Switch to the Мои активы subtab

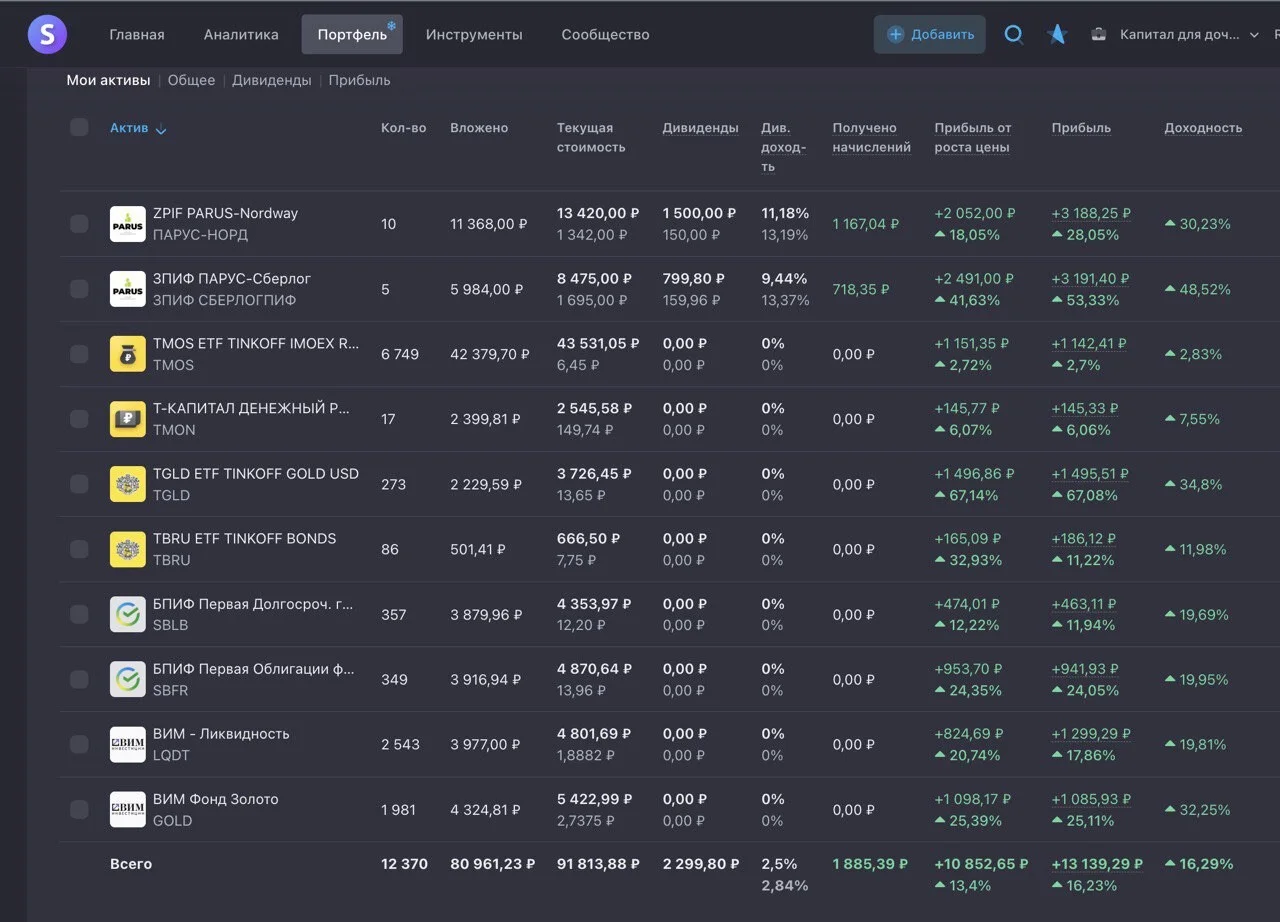(x=108, y=80)
